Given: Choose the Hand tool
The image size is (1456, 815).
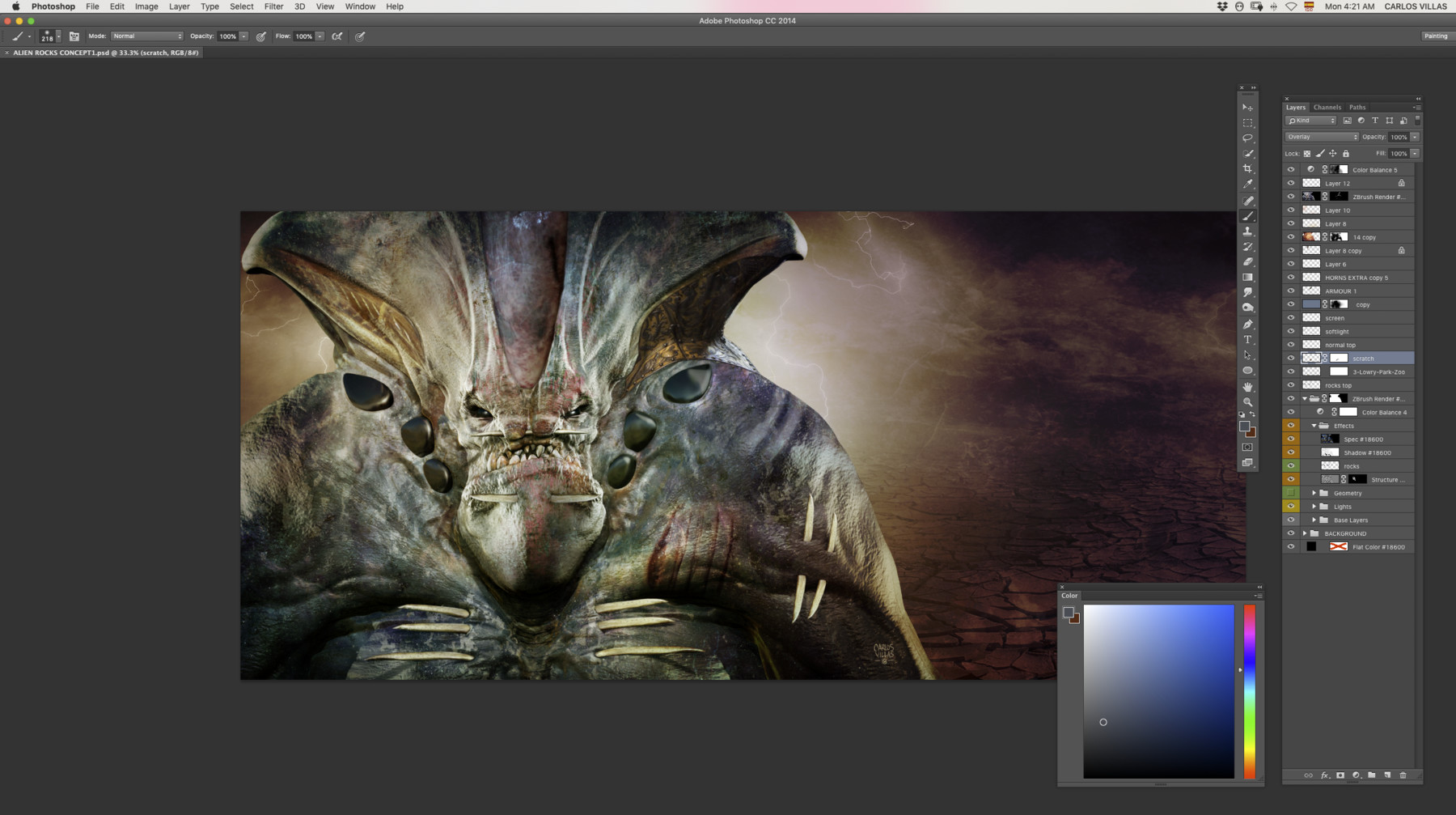Looking at the screenshot, I should (x=1247, y=387).
